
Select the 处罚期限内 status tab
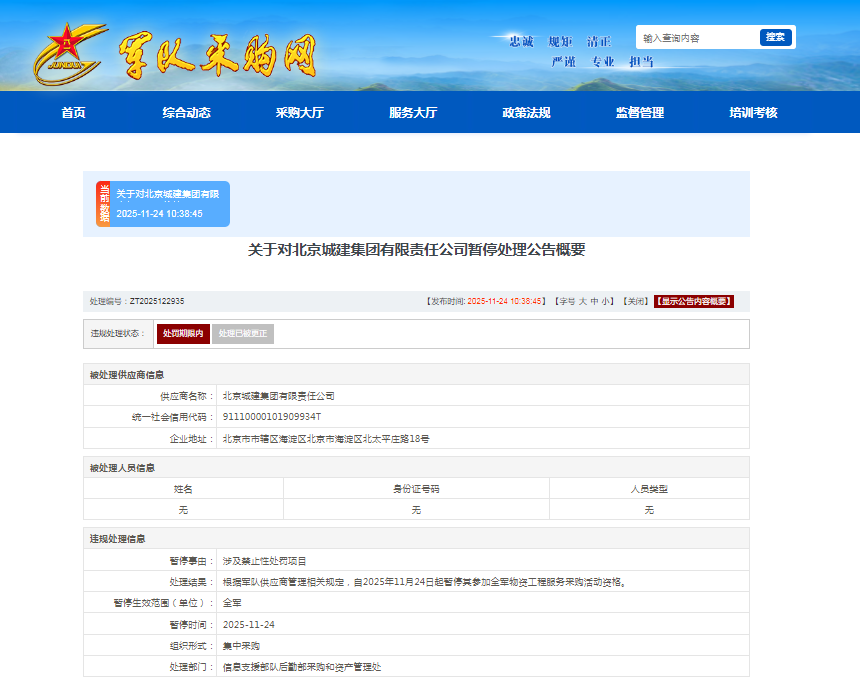[x=183, y=333]
